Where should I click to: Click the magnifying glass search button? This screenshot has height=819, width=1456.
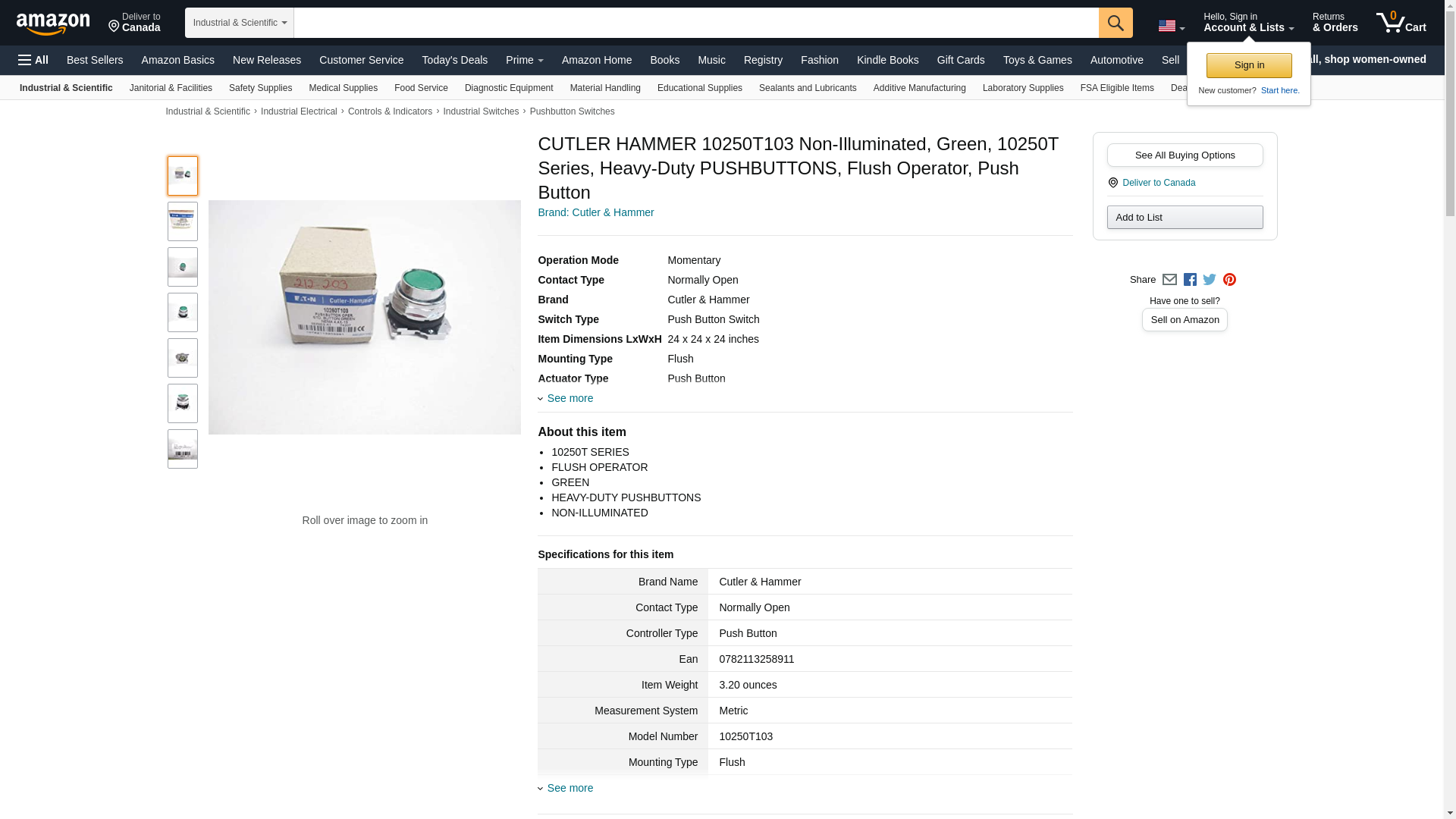tap(1115, 23)
